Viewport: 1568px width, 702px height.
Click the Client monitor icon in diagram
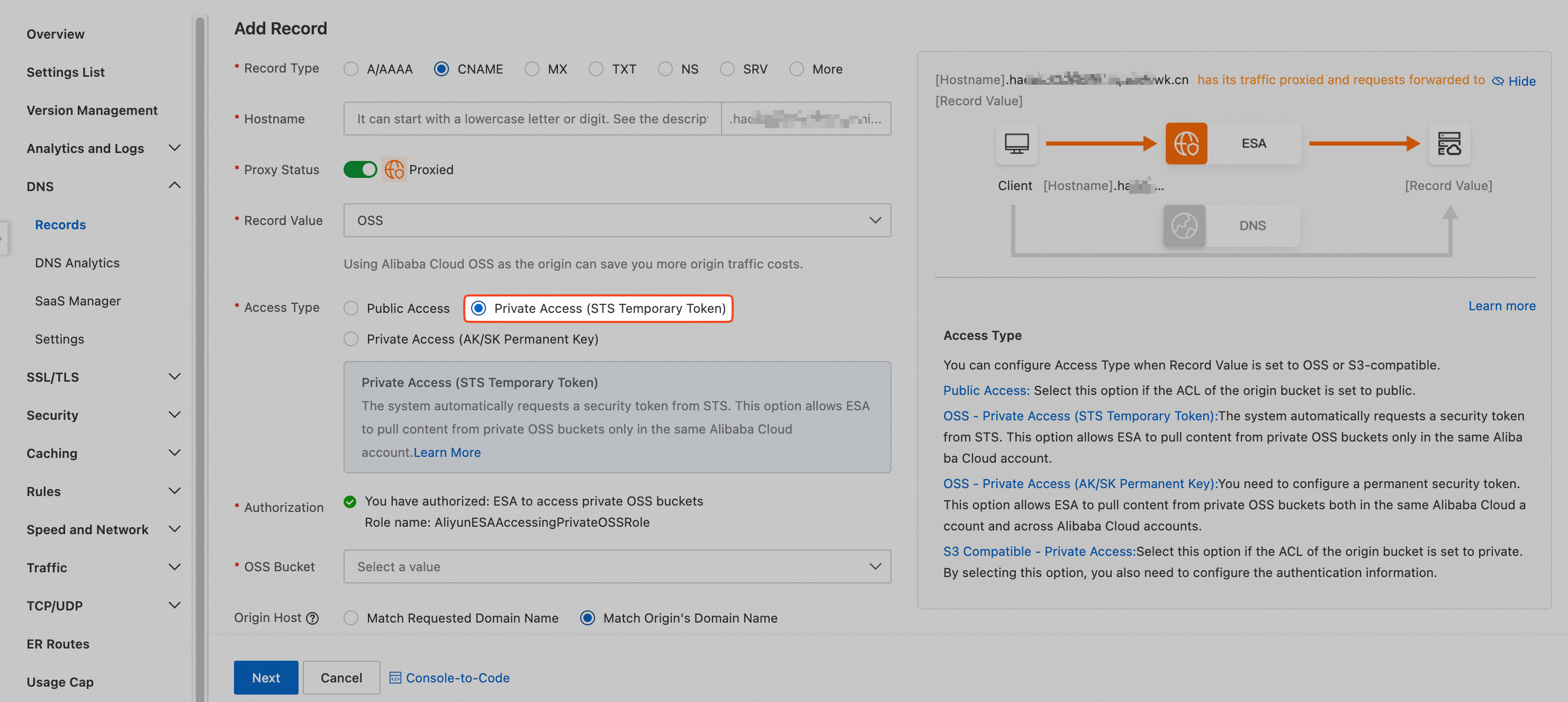tap(1016, 143)
